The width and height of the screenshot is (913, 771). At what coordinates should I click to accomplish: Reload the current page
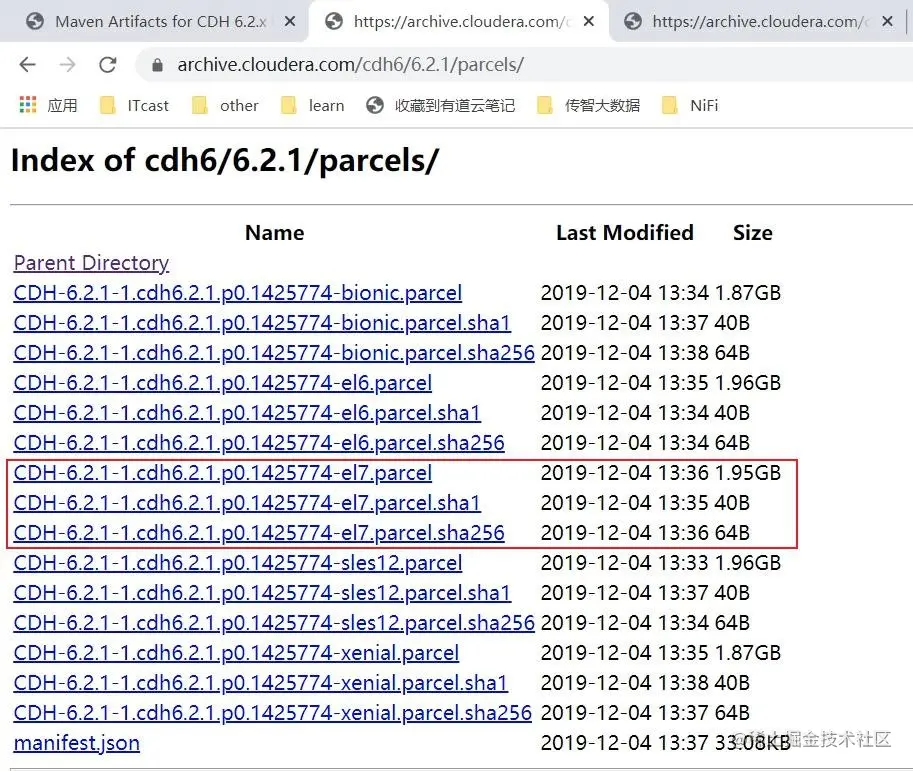[108, 65]
